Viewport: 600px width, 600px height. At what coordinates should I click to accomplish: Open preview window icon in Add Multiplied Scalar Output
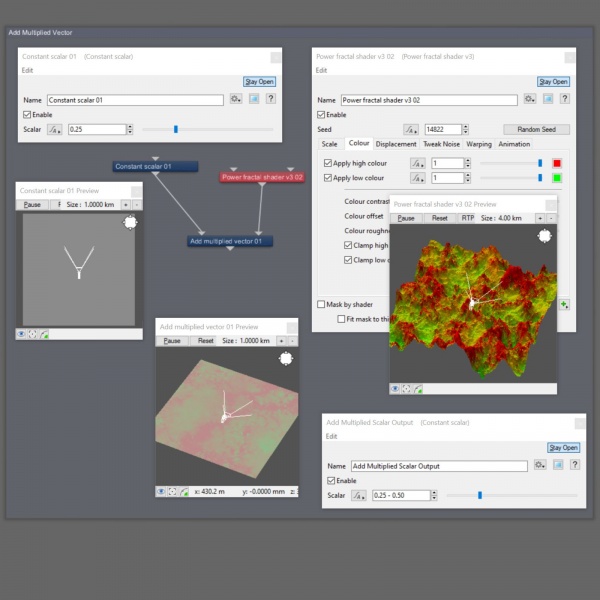[x=558, y=465]
